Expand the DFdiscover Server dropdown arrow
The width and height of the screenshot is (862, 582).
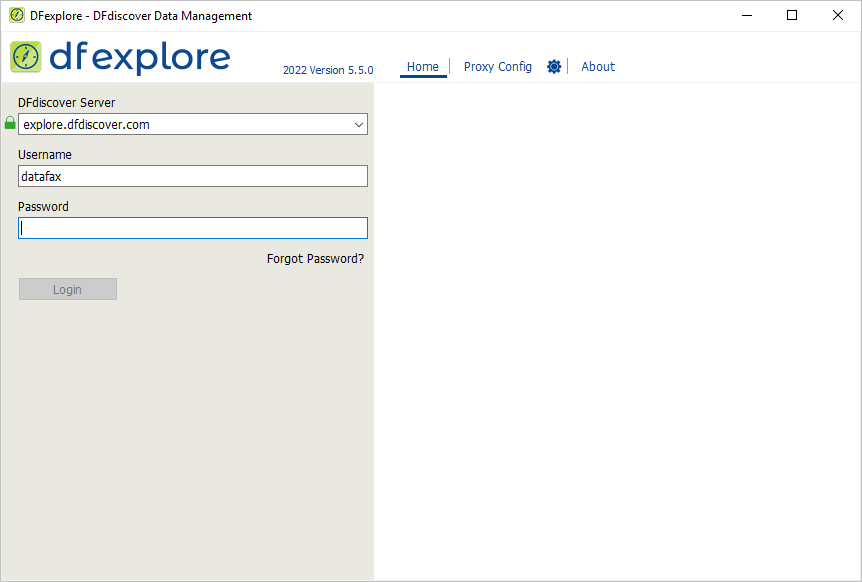coord(359,125)
